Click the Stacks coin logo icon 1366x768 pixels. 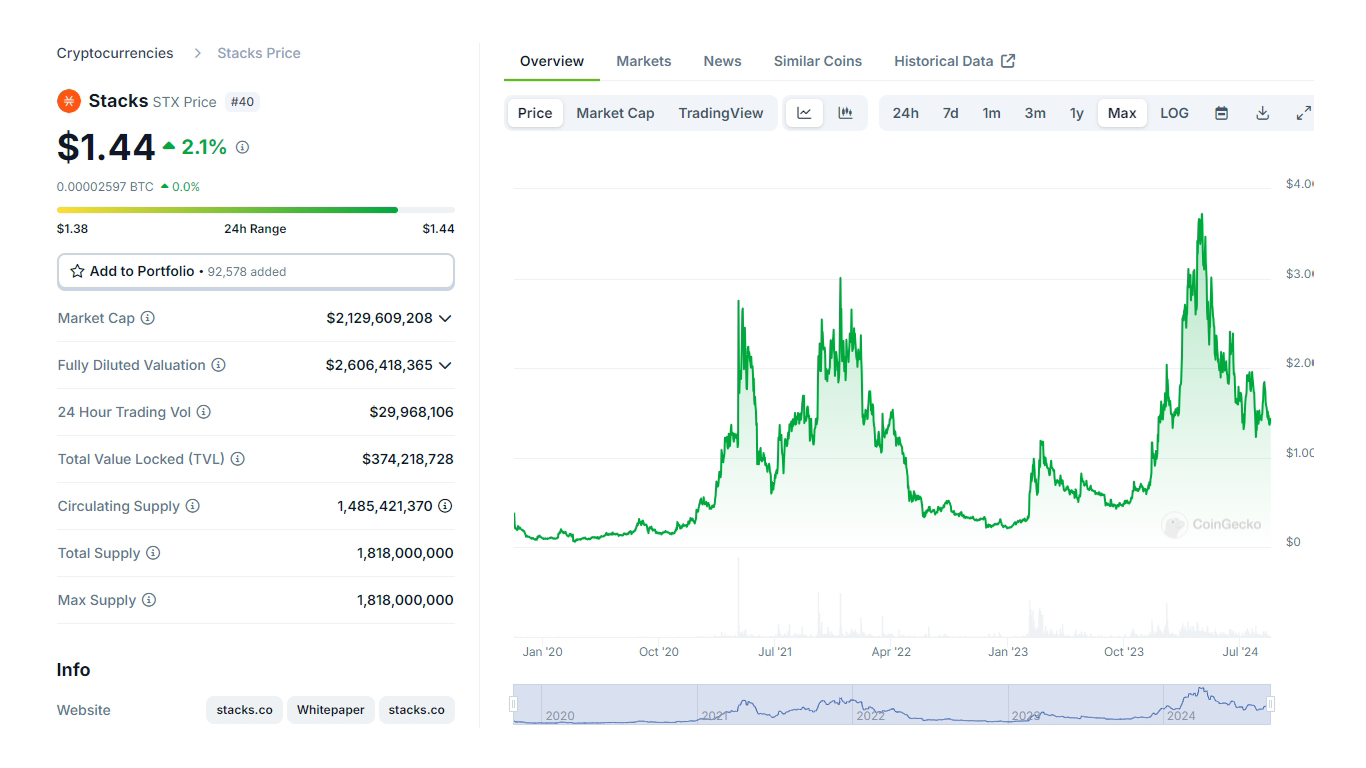click(x=68, y=101)
